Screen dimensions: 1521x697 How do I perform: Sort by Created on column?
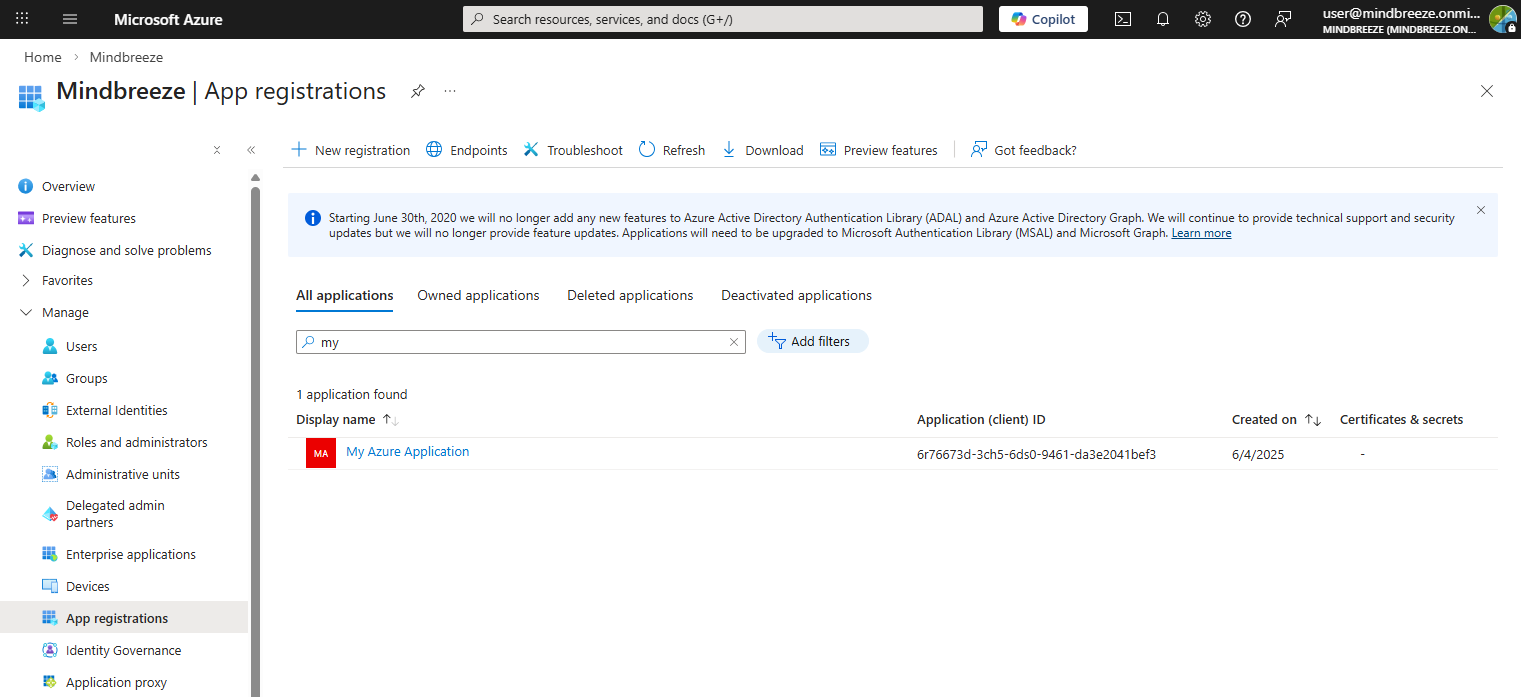[x=1313, y=420]
